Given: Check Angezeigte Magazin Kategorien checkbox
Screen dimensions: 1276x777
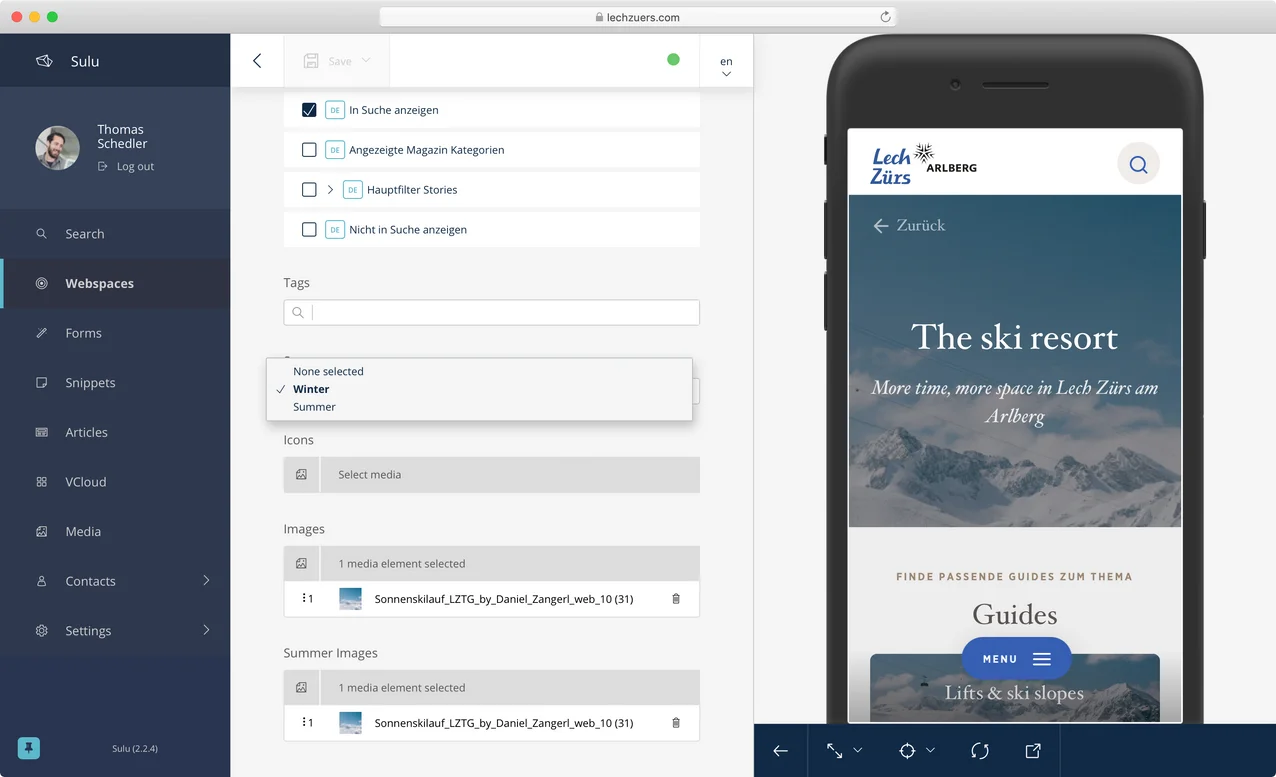Looking at the screenshot, I should (x=309, y=150).
